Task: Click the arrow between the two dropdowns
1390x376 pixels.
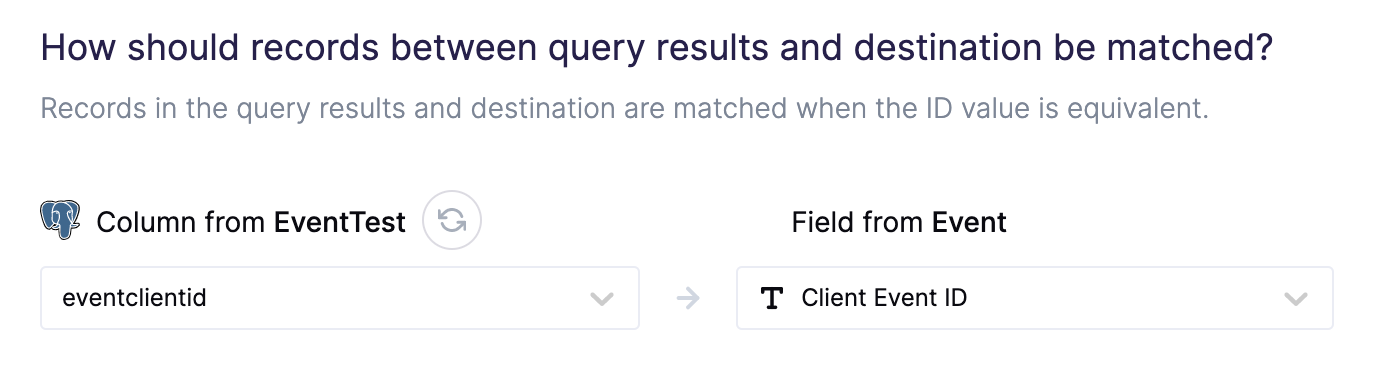Action: click(x=688, y=298)
